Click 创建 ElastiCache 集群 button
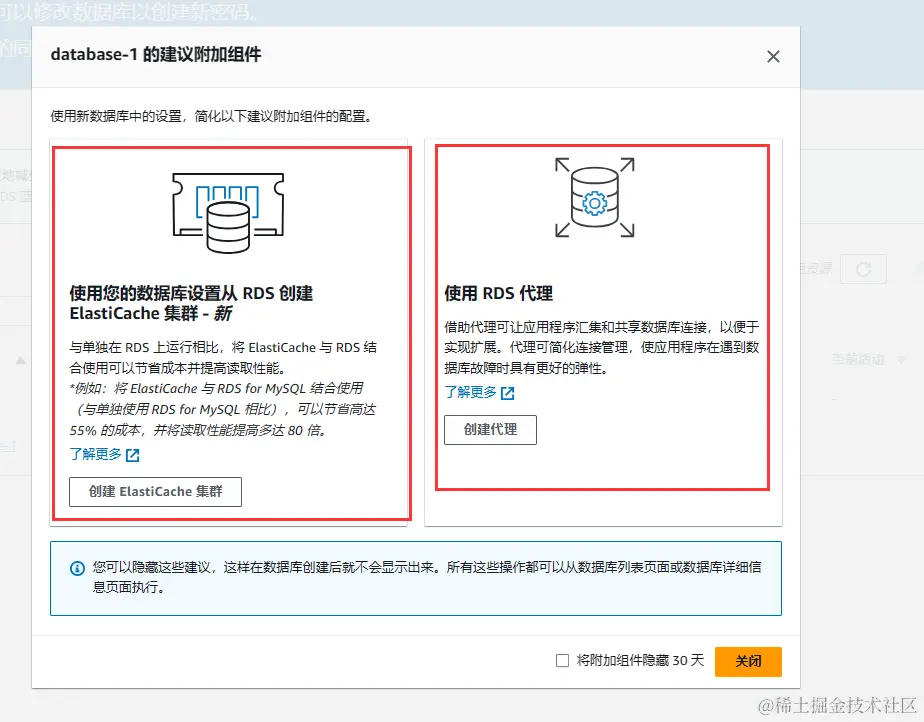Image resolution: width=924 pixels, height=722 pixels. (x=156, y=492)
